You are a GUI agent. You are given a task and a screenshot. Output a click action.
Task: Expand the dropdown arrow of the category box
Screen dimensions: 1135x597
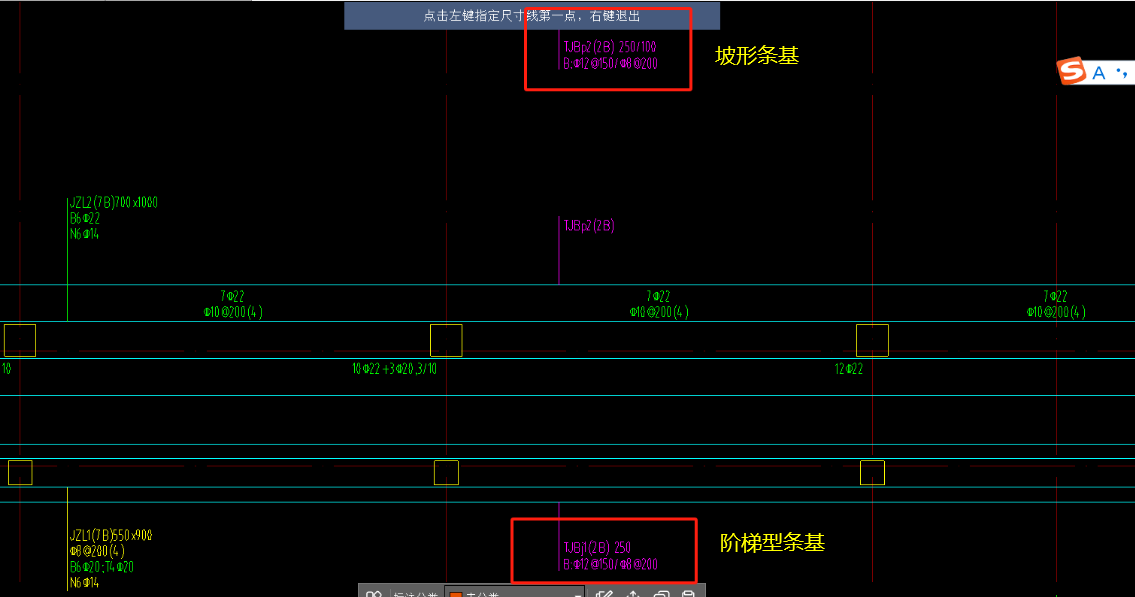[577, 594]
